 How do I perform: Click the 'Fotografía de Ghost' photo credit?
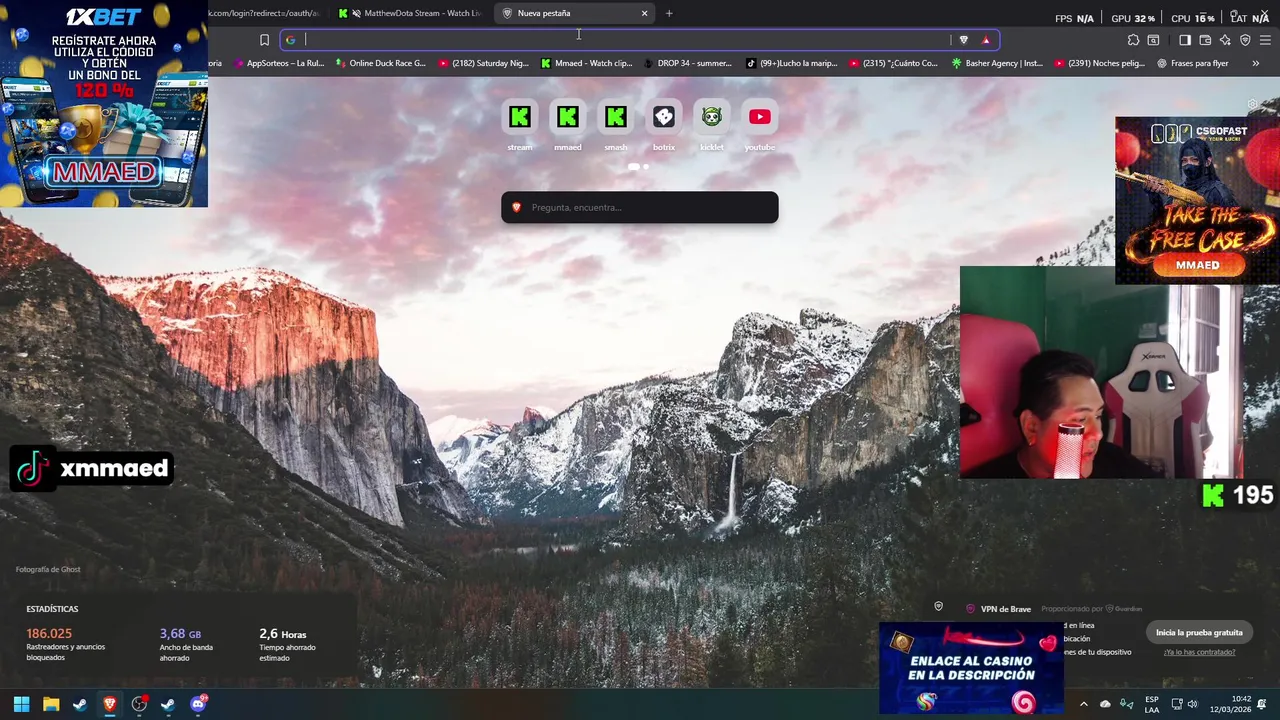[x=48, y=569]
